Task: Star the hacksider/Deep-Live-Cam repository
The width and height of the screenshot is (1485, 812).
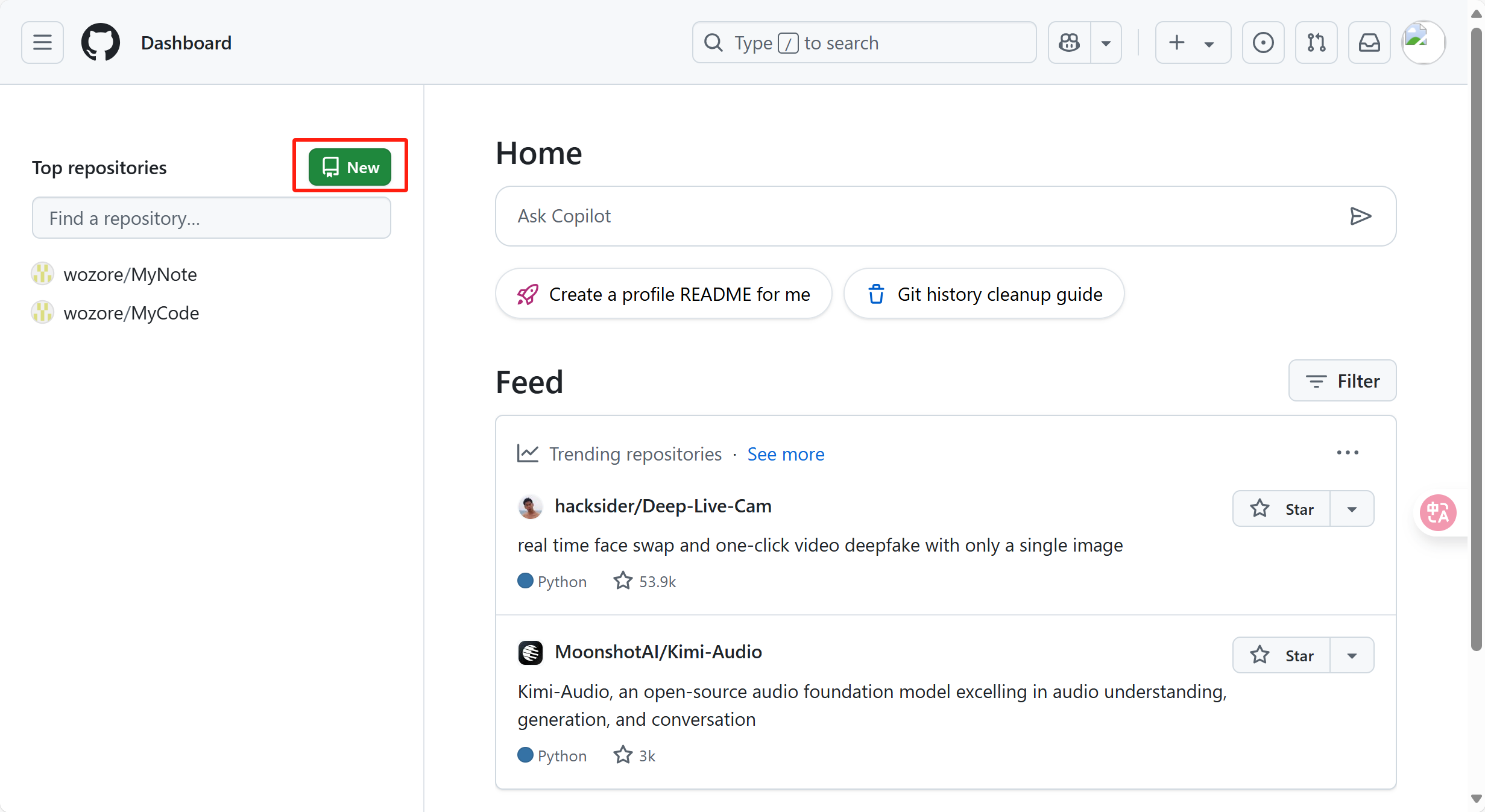Action: click(1282, 509)
